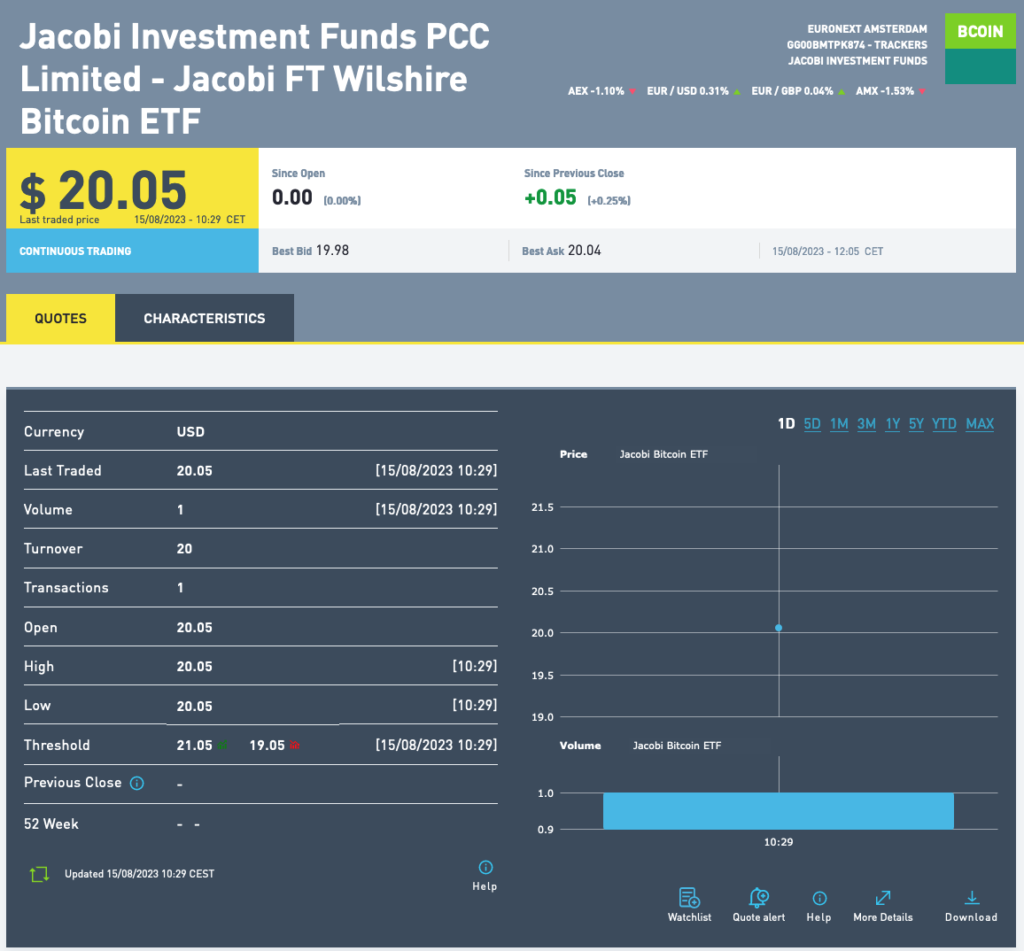Open Help icon under quotes table
Screen dimensions: 1024x951
click(485, 867)
